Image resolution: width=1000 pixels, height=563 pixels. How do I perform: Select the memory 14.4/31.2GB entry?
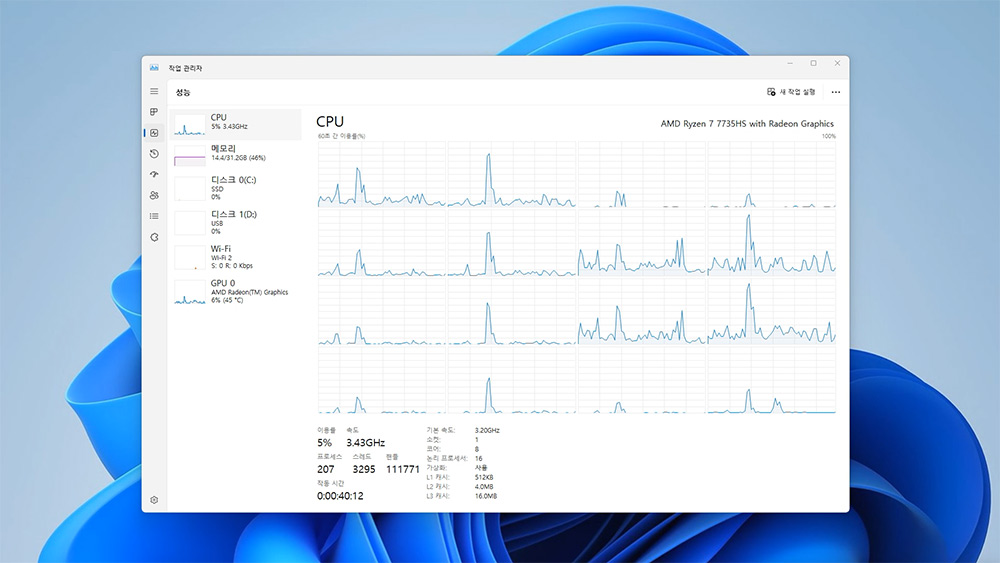point(235,155)
